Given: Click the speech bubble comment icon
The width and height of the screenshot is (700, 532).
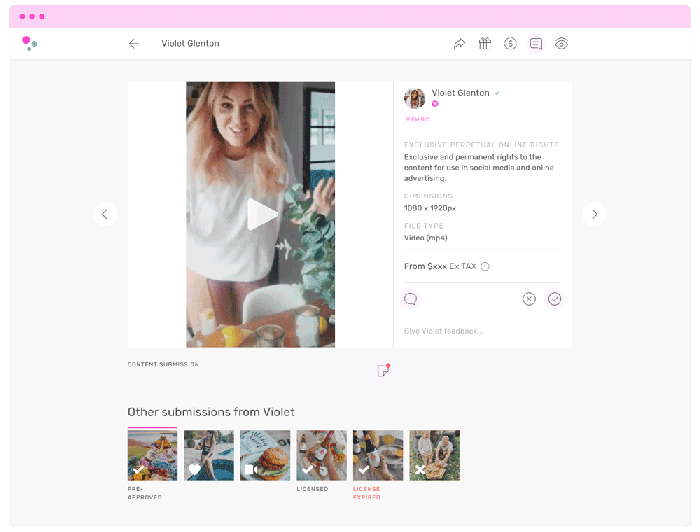Looking at the screenshot, I should (410, 299).
